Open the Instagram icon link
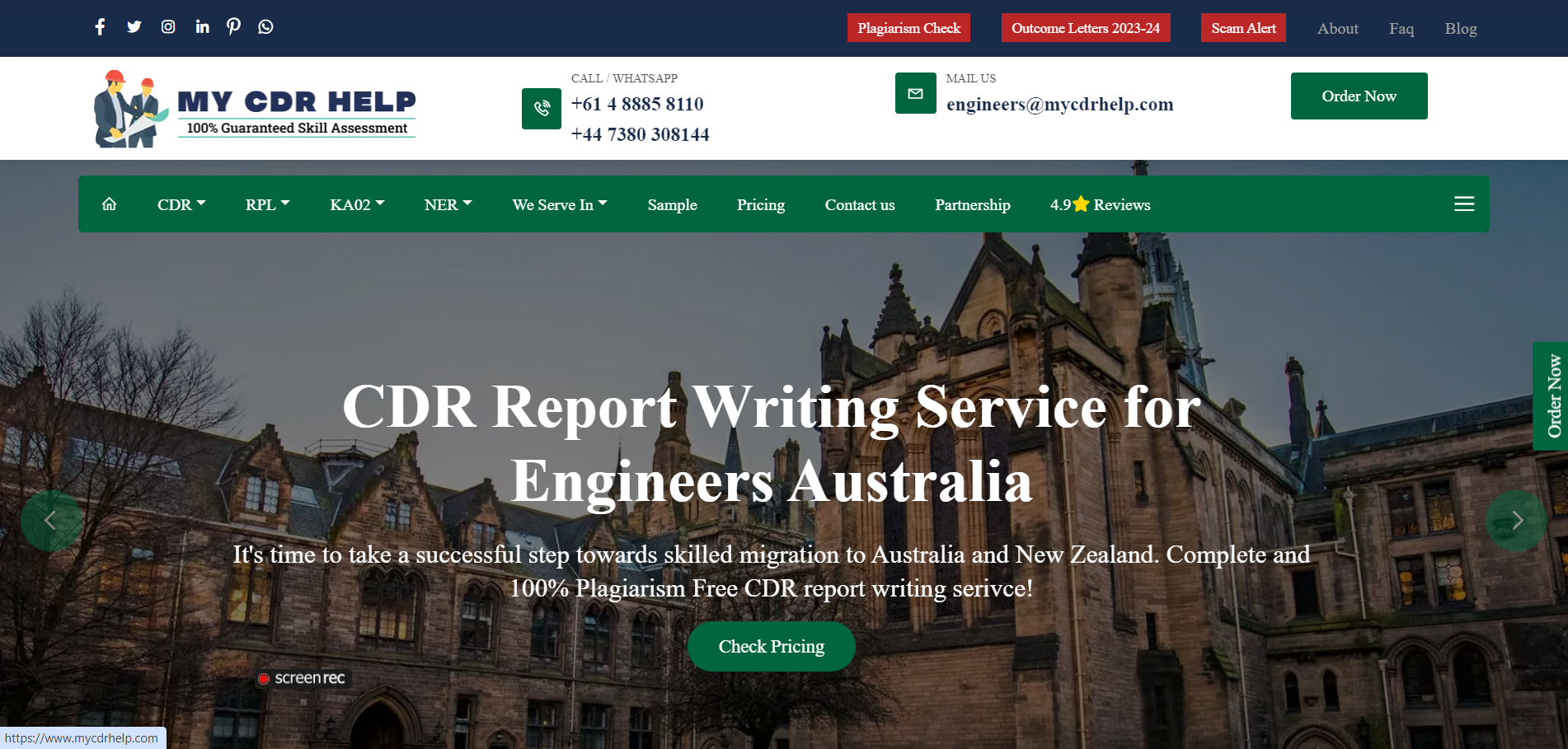1568x749 pixels. point(168,27)
